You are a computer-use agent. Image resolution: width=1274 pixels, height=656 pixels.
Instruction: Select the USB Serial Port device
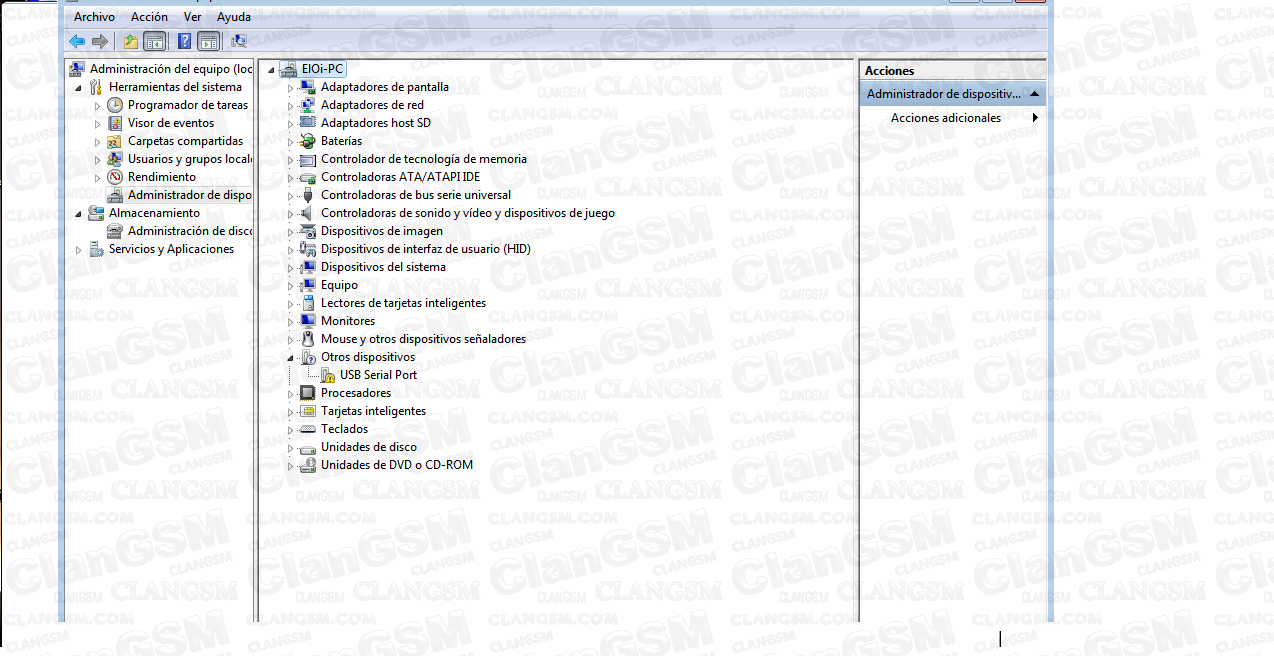[378, 375]
